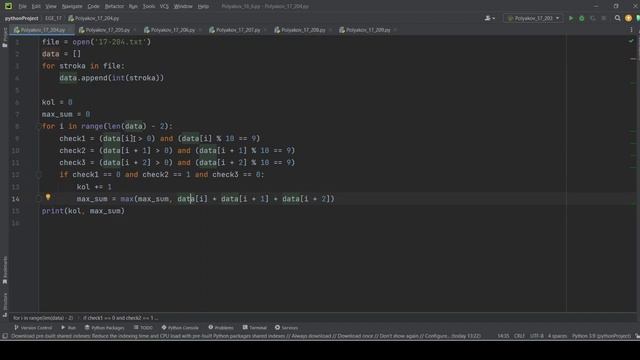The width and height of the screenshot is (640, 360).
Task: Open the Refactor menu
Action: point(114,7)
